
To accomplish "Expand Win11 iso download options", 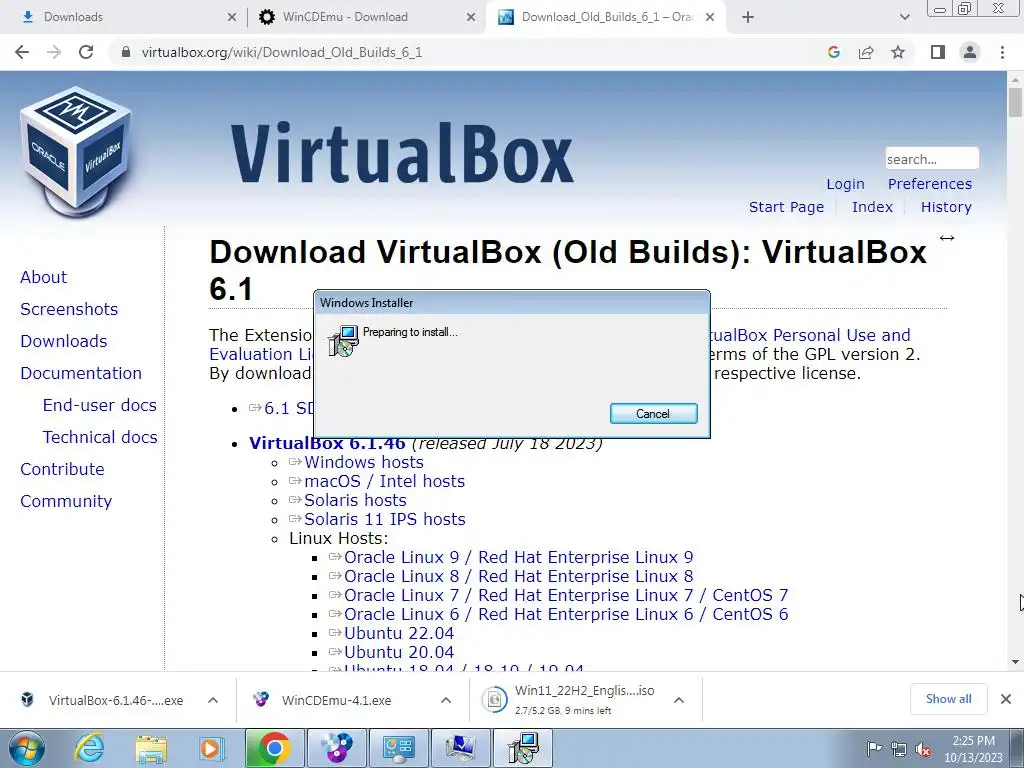I will coord(679,700).
